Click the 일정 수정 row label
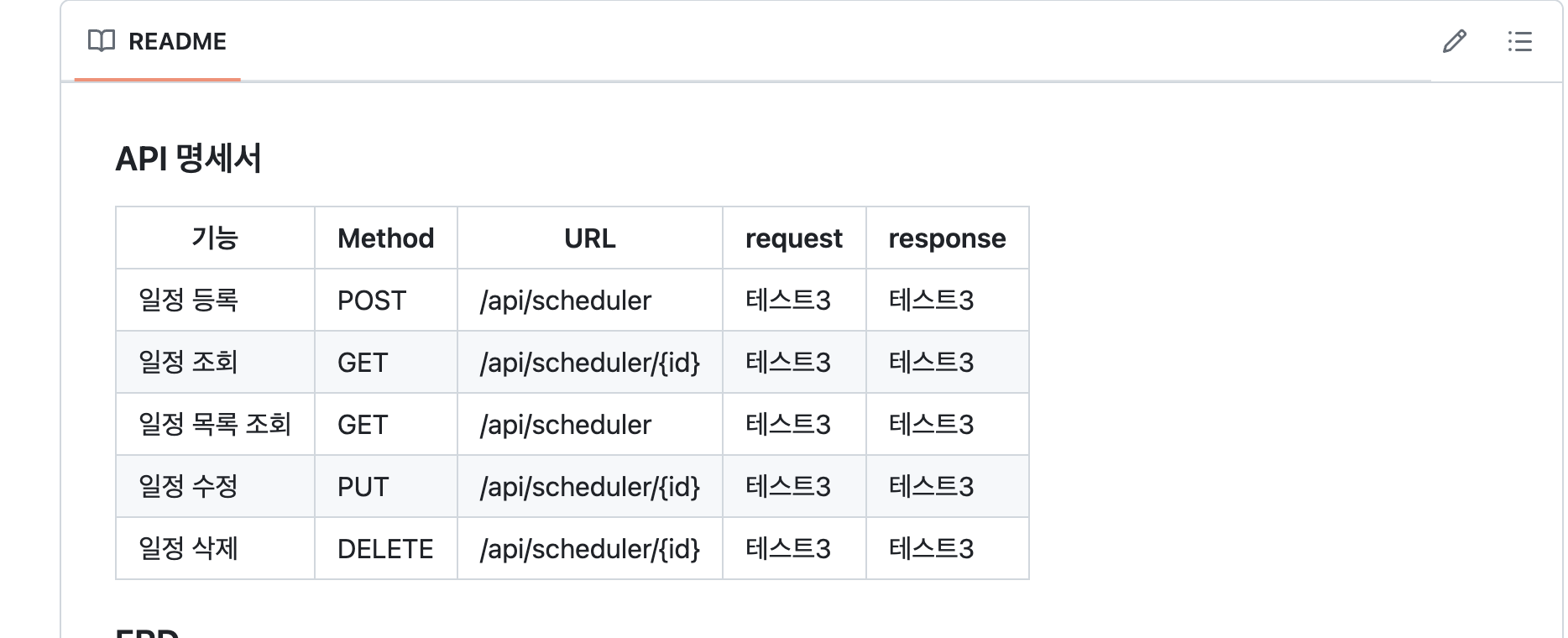 pos(189,486)
